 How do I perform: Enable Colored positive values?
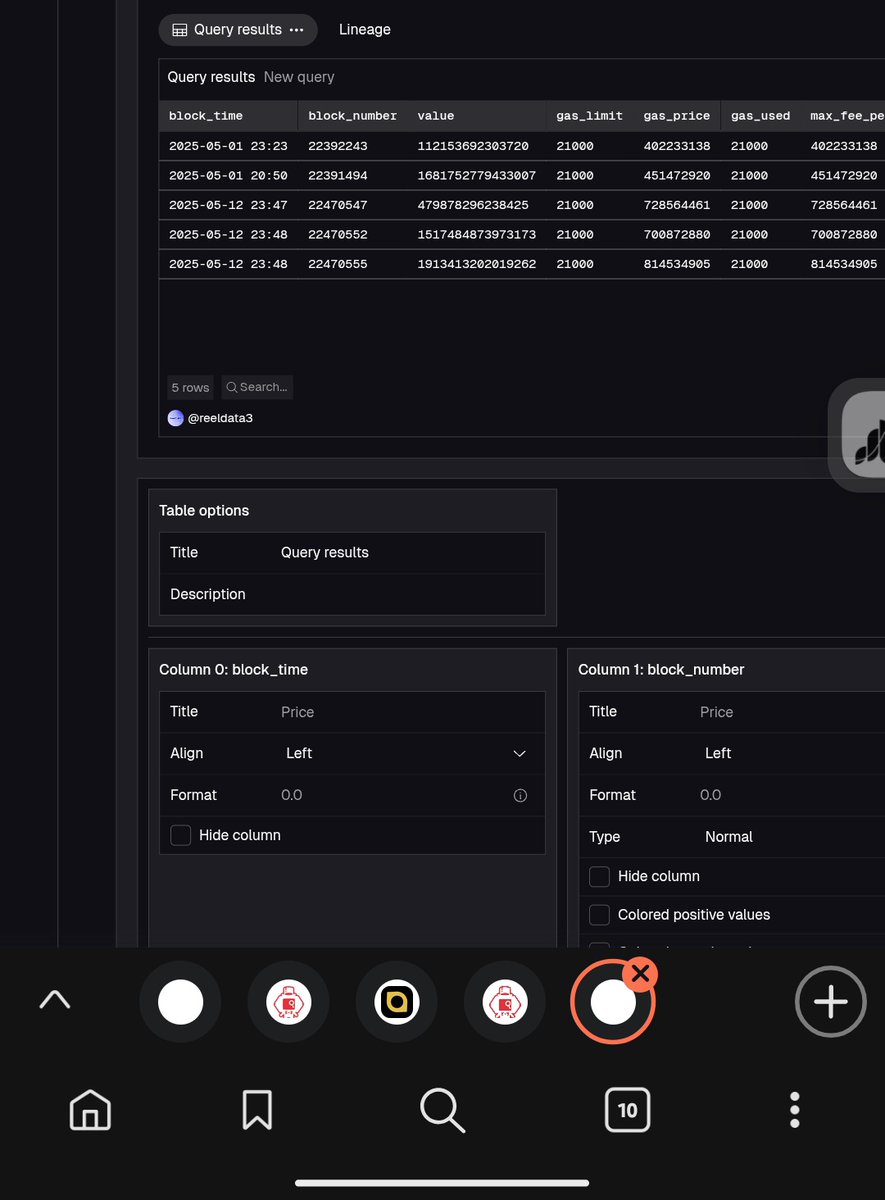point(599,914)
